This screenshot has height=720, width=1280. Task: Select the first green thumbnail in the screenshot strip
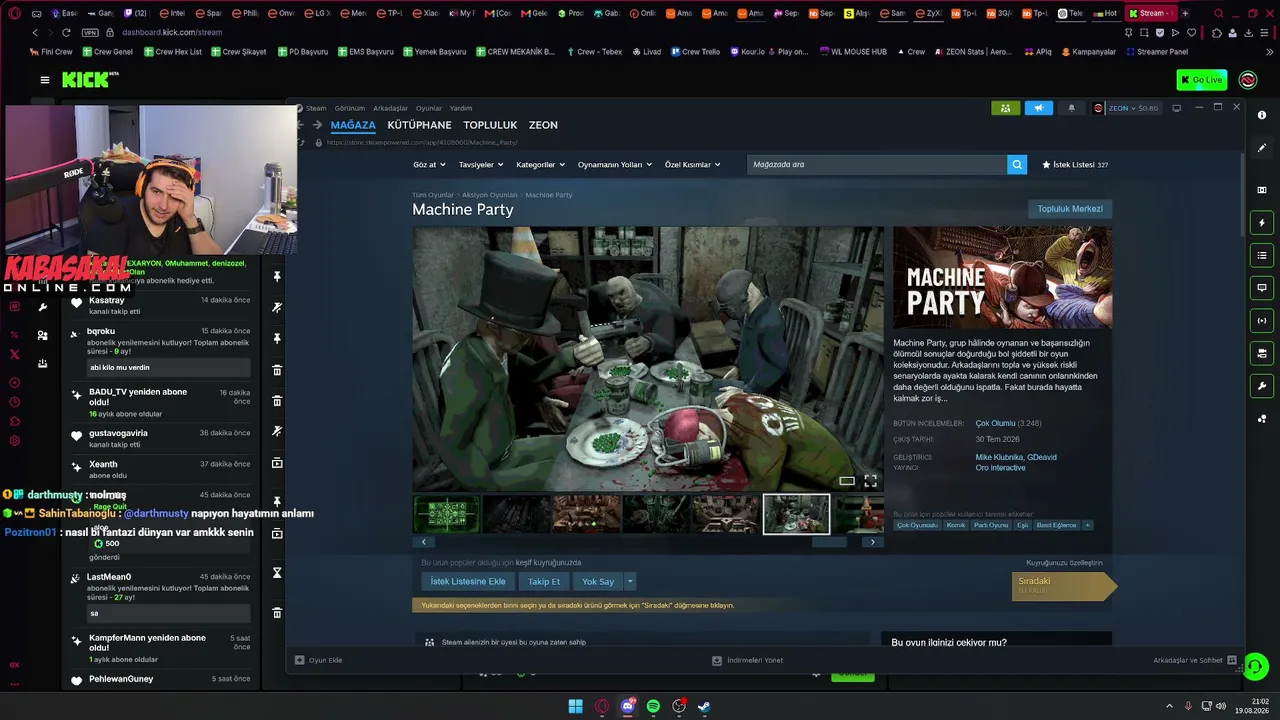point(446,514)
